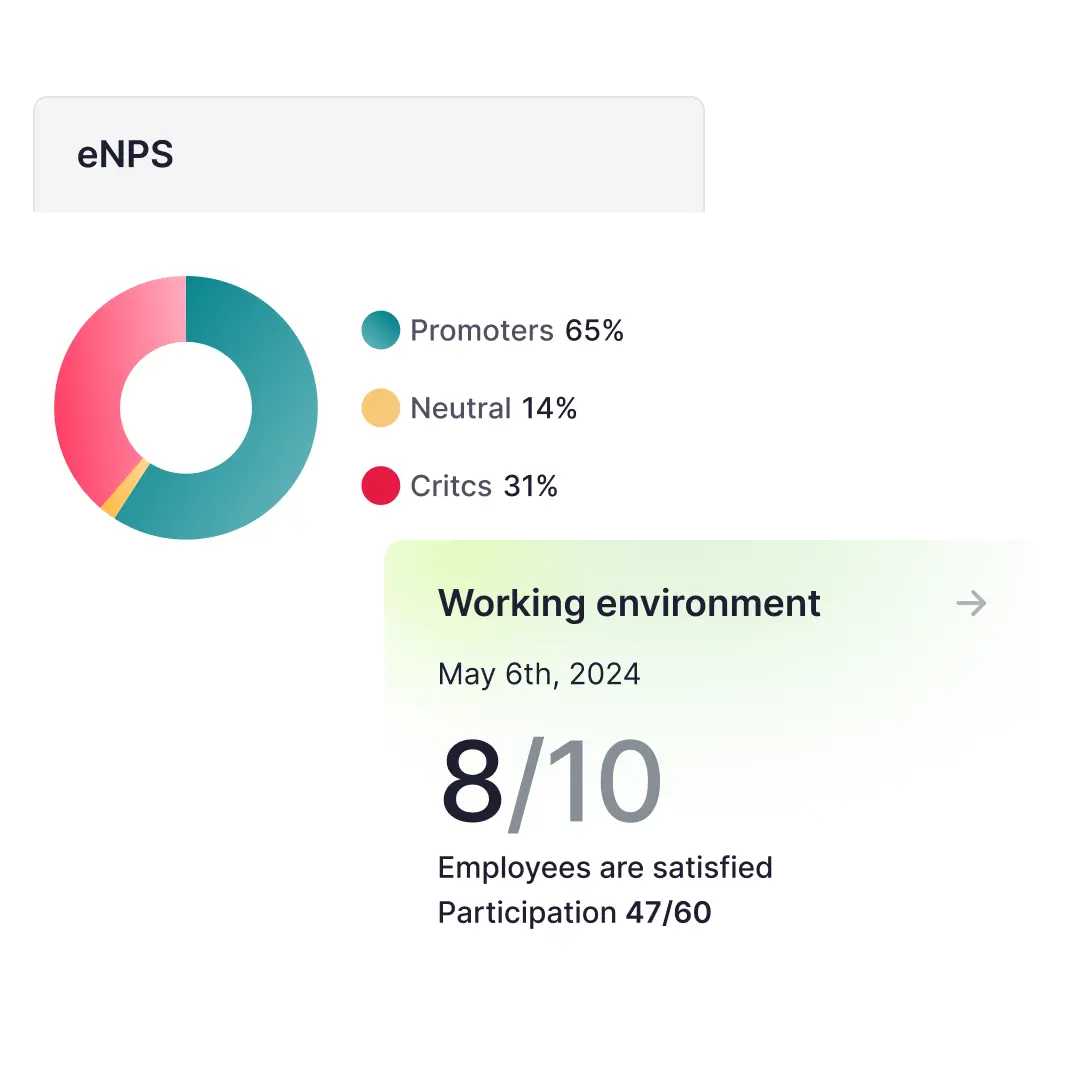Image resolution: width=1080 pixels, height=1080 pixels.
Task: Click the May 6th, 2024 date
Action: 539,674
